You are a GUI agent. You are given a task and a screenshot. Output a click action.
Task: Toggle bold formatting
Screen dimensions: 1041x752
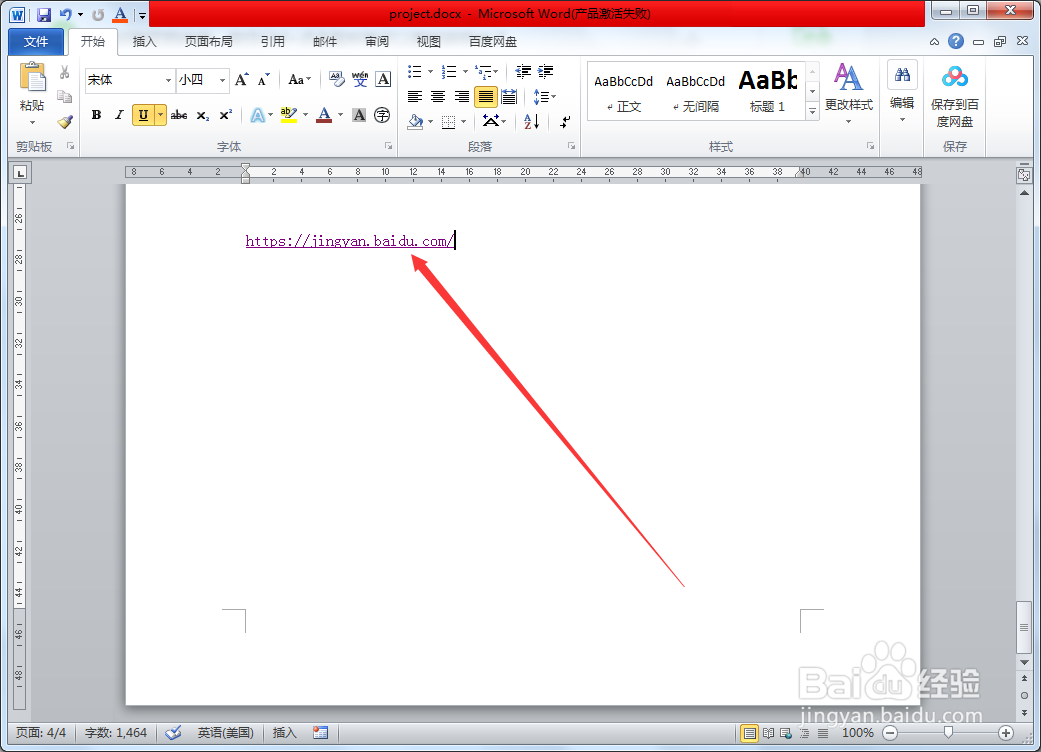point(96,115)
